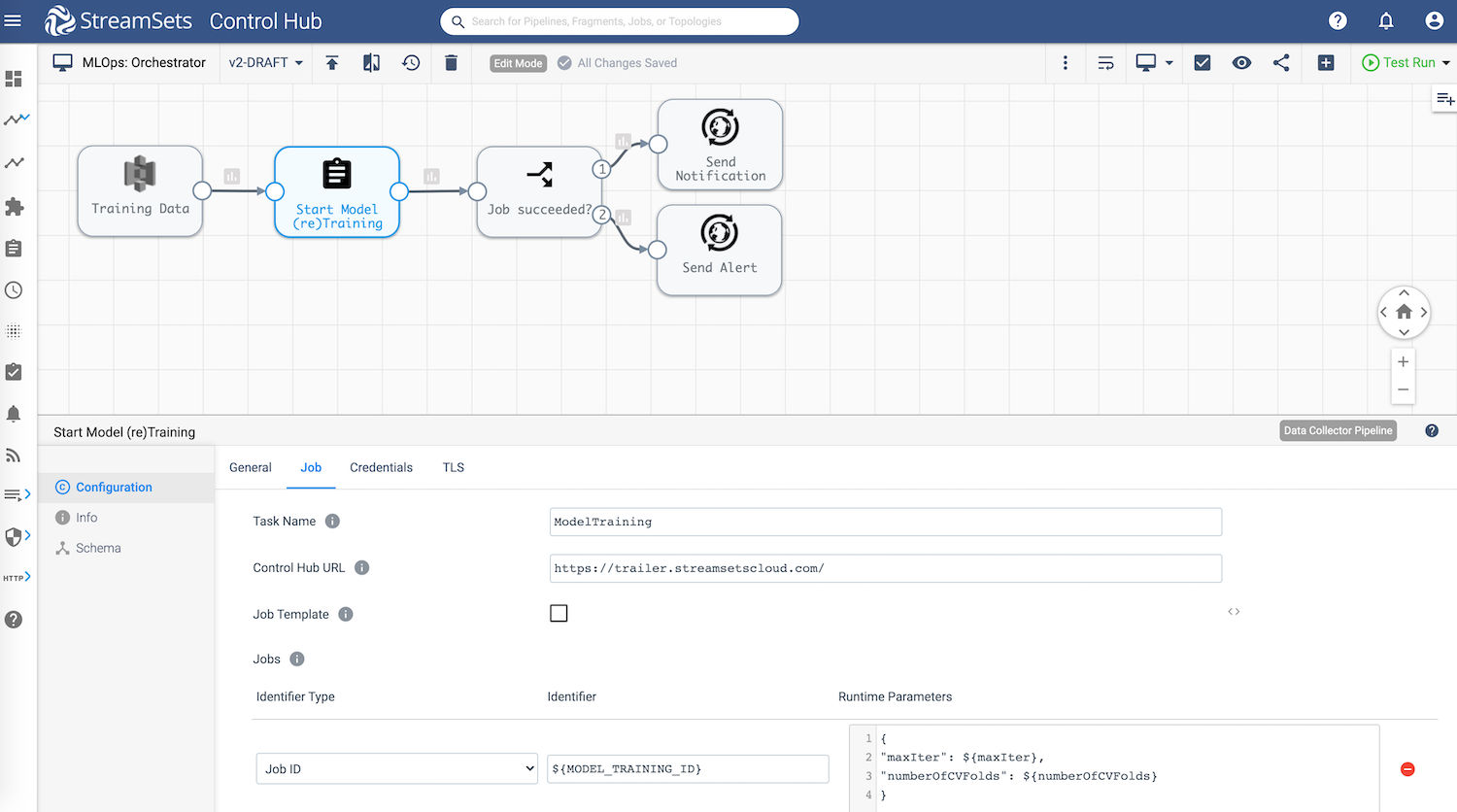Click the compare versions icon
Image resolution: width=1457 pixels, height=812 pixels.
click(371, 63)
